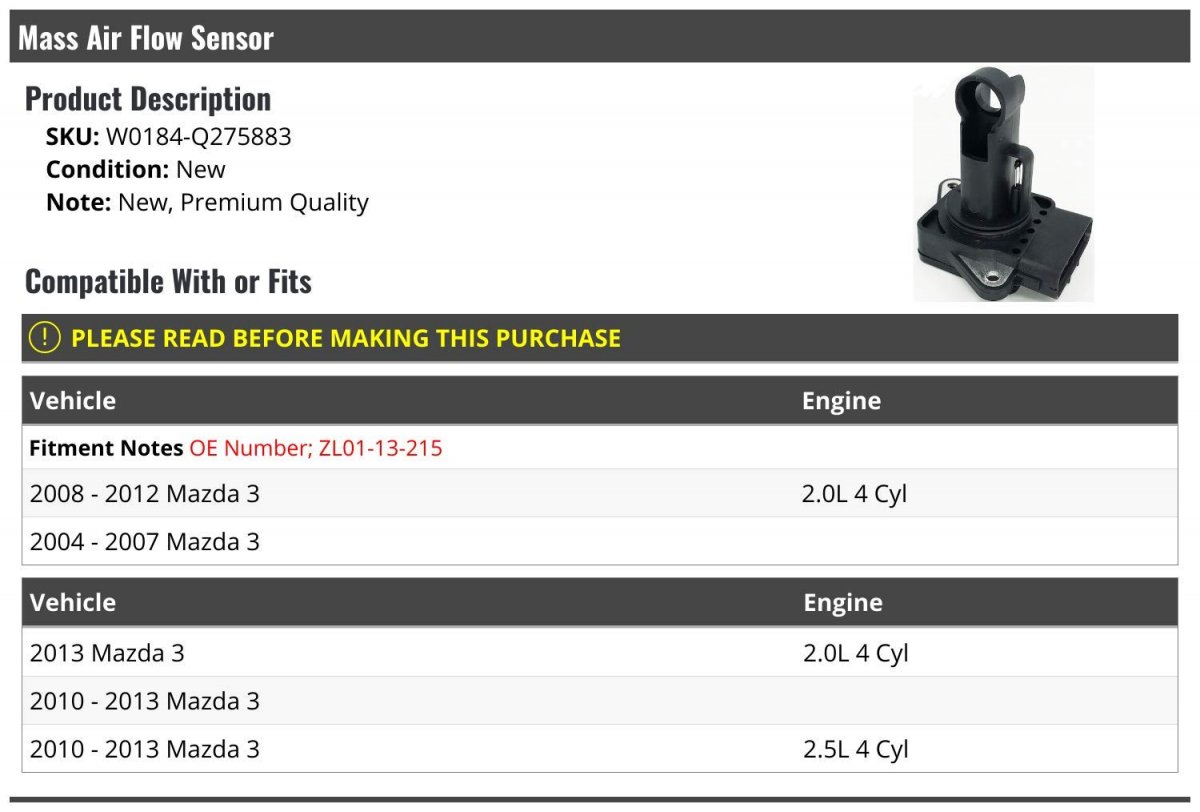Click the Condition: New line
The height and width of the screenshot is (812, 1200).
pyautogui.click(x=136, y=170)
